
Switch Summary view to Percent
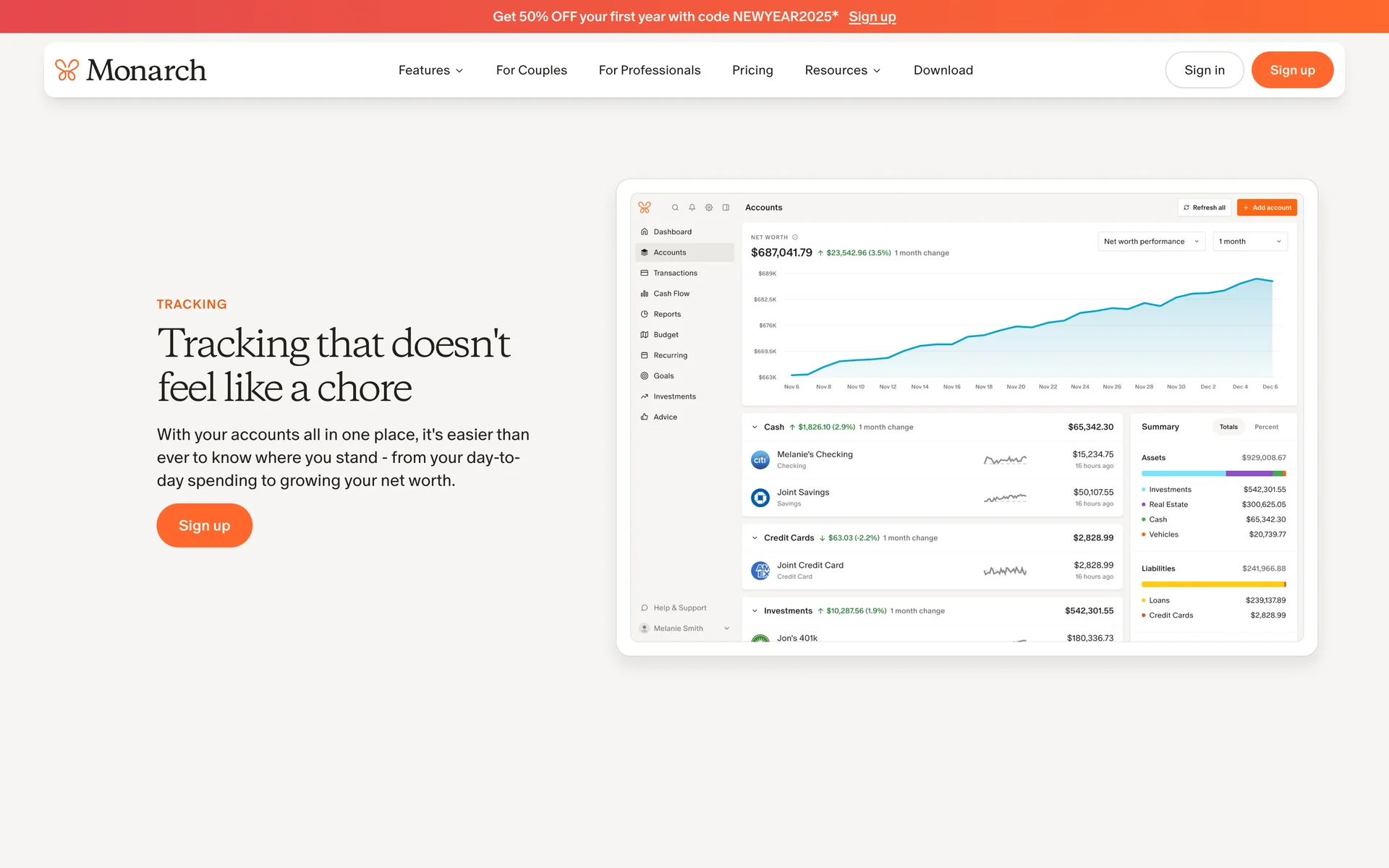click(x=1266, y=427)
